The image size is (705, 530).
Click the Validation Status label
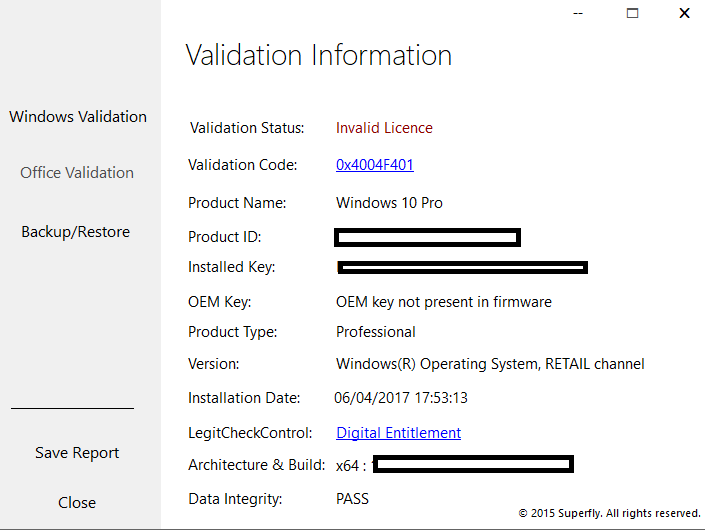point(247,128)
